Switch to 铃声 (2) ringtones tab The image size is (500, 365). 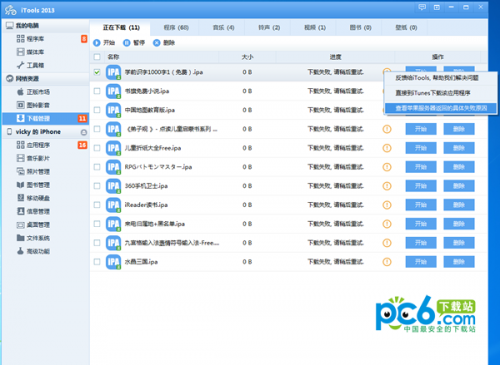point(269,28)
